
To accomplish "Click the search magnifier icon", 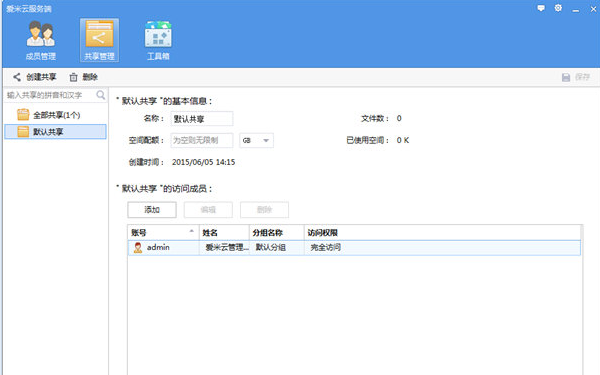I will point(101,95).
